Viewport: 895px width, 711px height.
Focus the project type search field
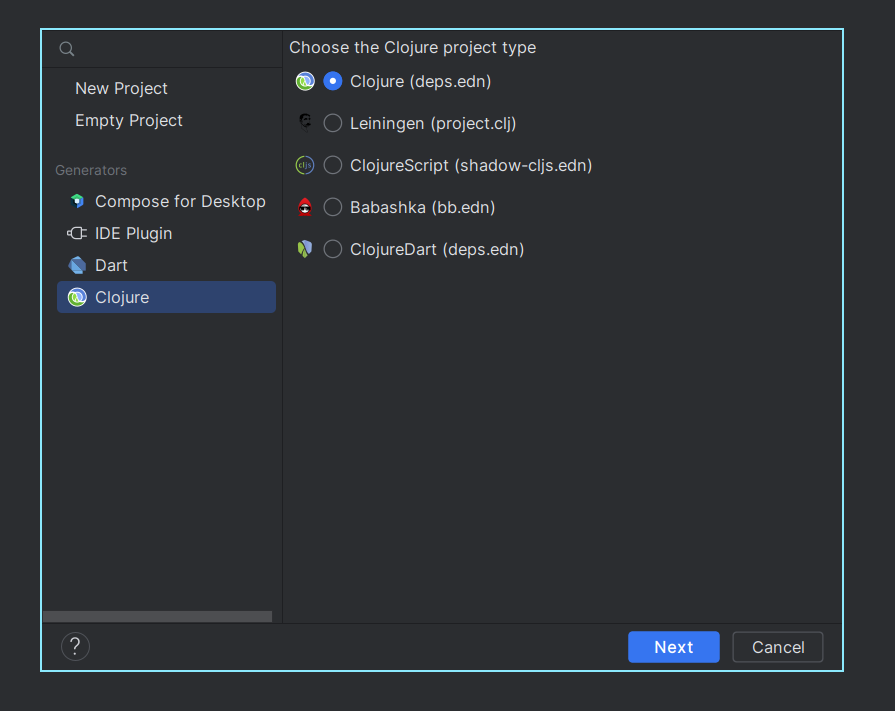pyautogui.click(x=163, y=49)
